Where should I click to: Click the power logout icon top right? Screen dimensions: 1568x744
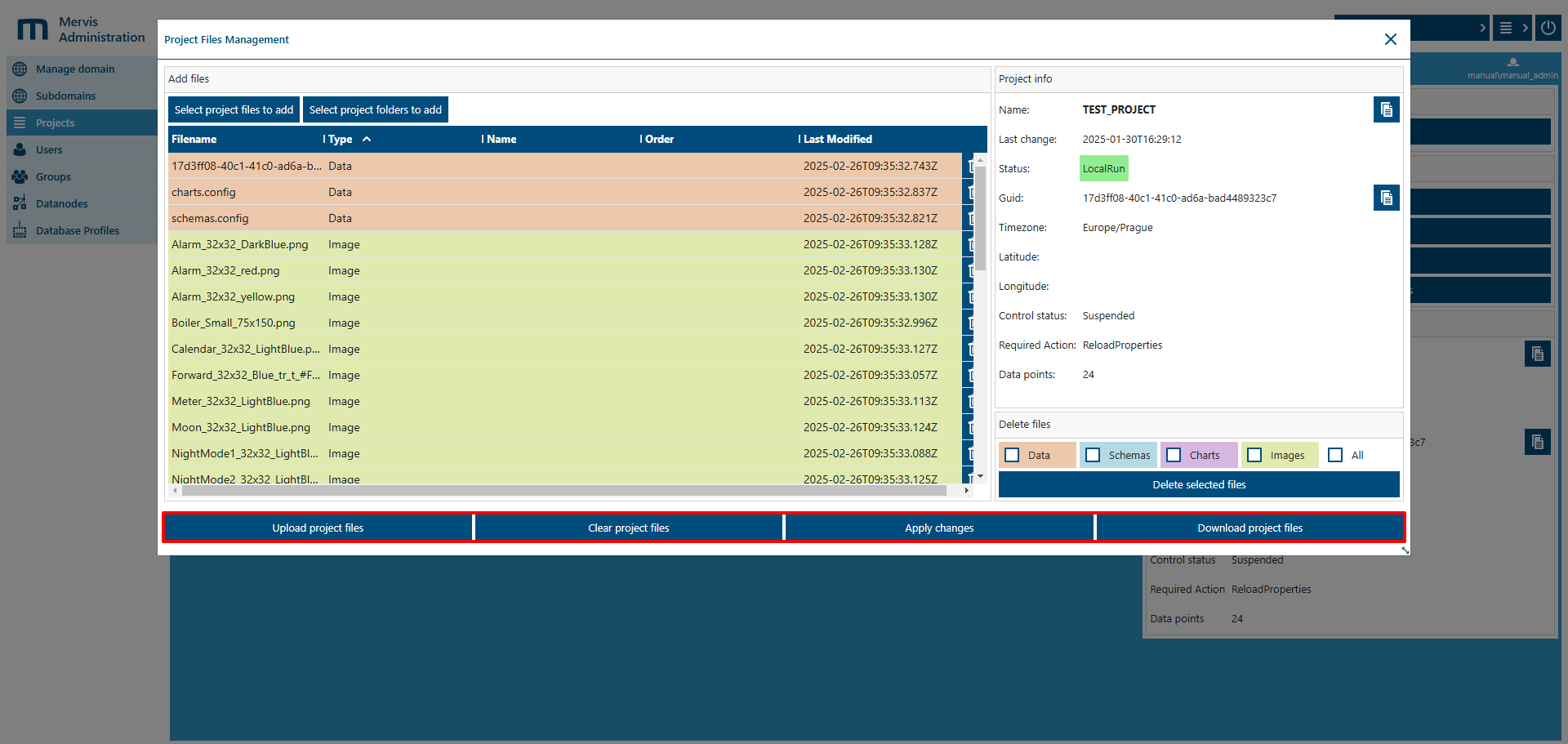(x=1548, y=27)
